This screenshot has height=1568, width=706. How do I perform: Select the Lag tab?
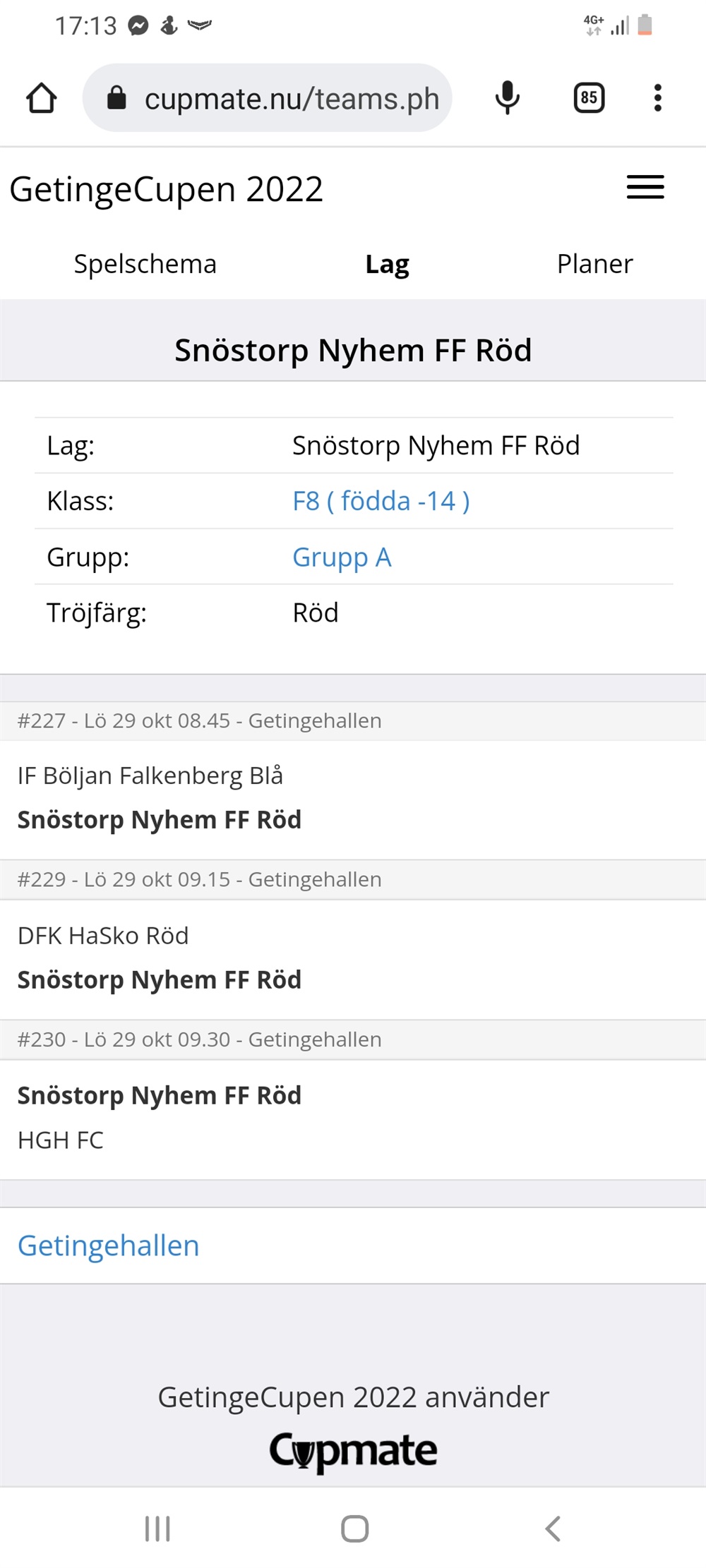[387, 264]
